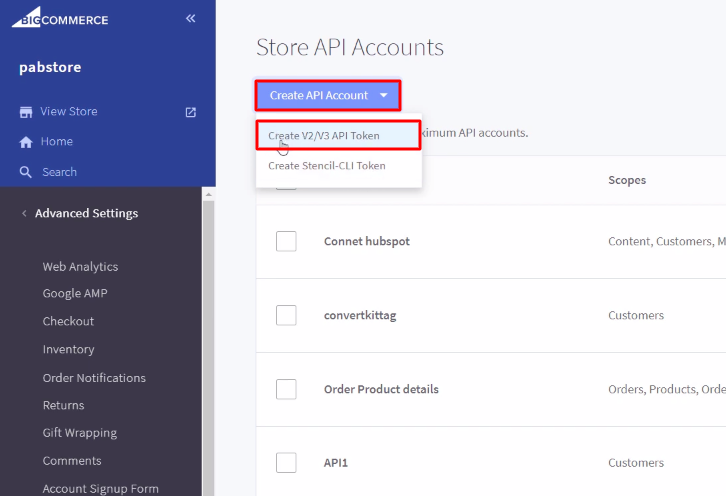Go back using Advanced Settings chevron

pyautogui.click(x=24, y=213)
